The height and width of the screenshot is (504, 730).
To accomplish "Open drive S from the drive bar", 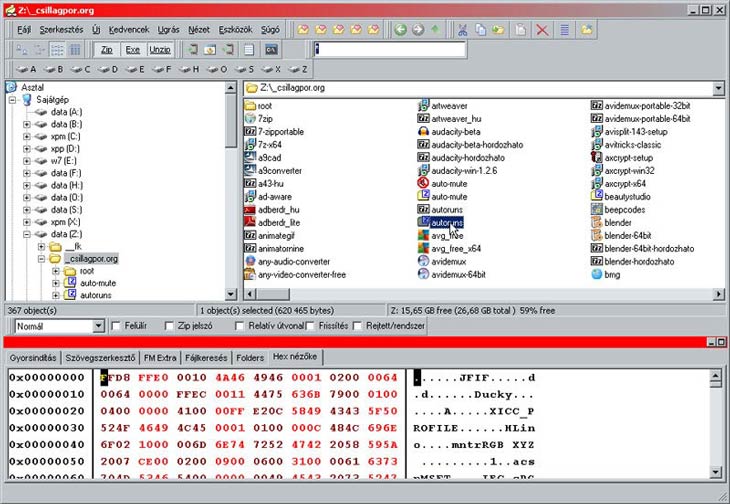I will point(244,69).
